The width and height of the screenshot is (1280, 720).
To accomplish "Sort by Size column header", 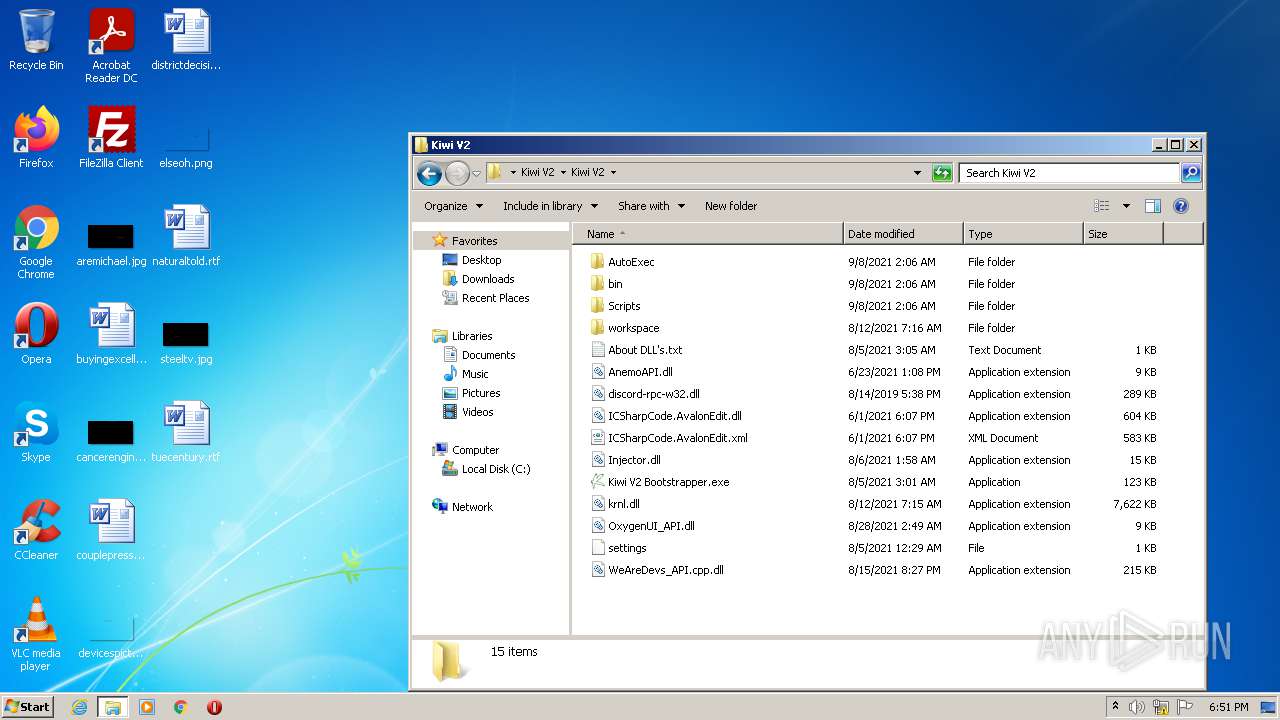I will tap(1123, 234).
